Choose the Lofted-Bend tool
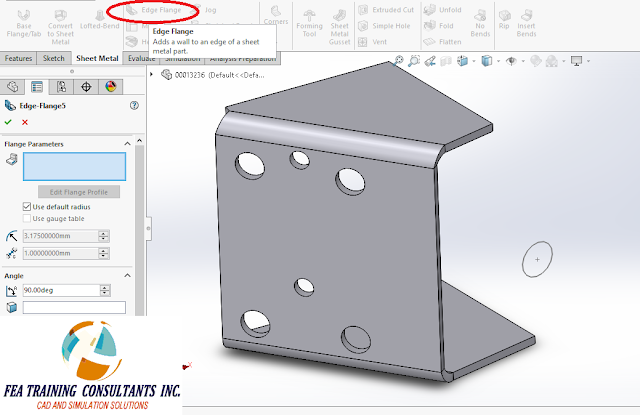Viewport: 640px width, 415px height. [100, 20]
